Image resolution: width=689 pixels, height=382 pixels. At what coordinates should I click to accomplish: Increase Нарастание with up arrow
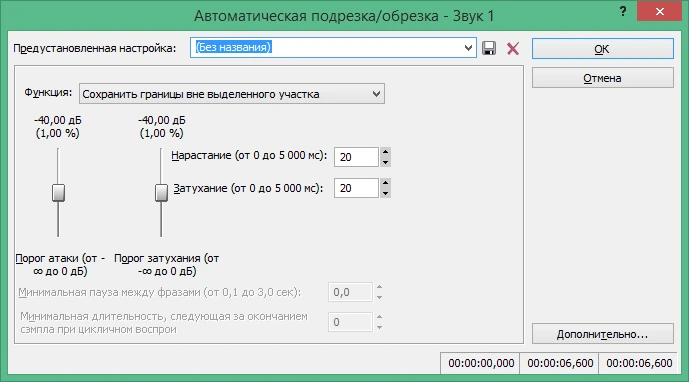(x=385, y=152)
